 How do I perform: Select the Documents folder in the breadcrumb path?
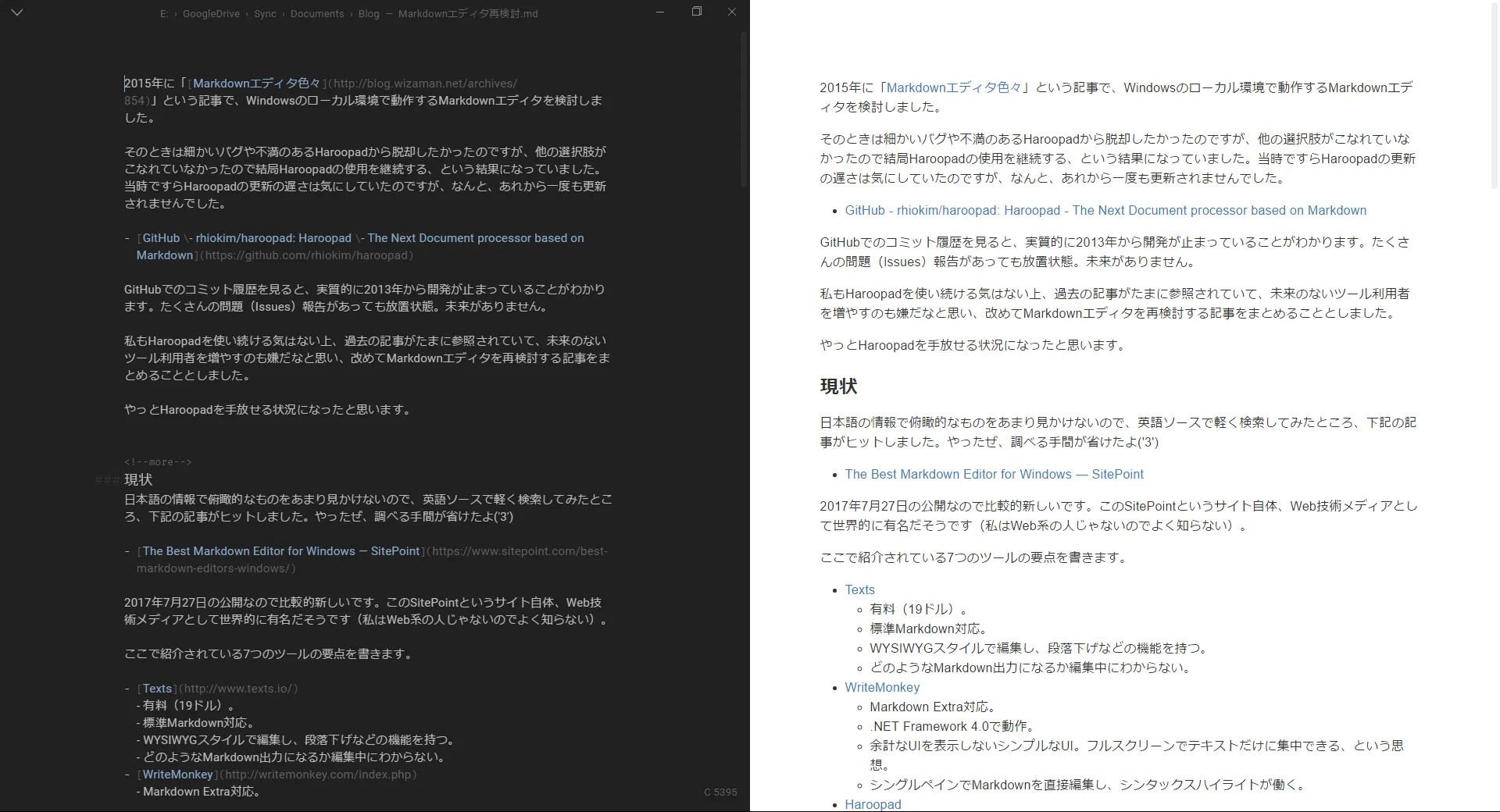(x=316, y=14)
